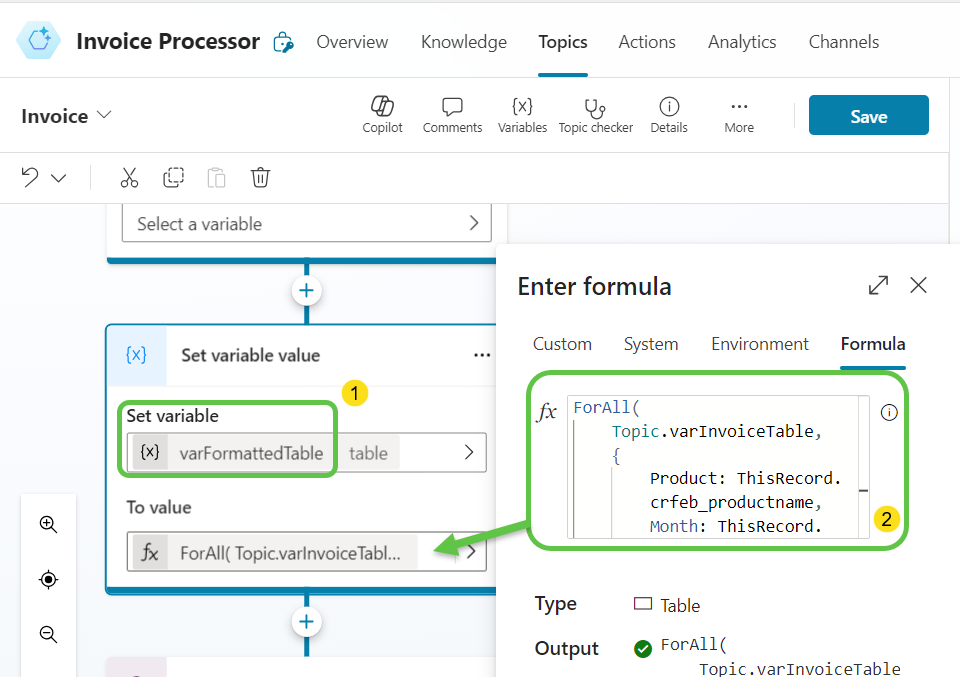Open the Variables panel
Viewport: 960px width, 677px height.
click(x=522, y=113)
